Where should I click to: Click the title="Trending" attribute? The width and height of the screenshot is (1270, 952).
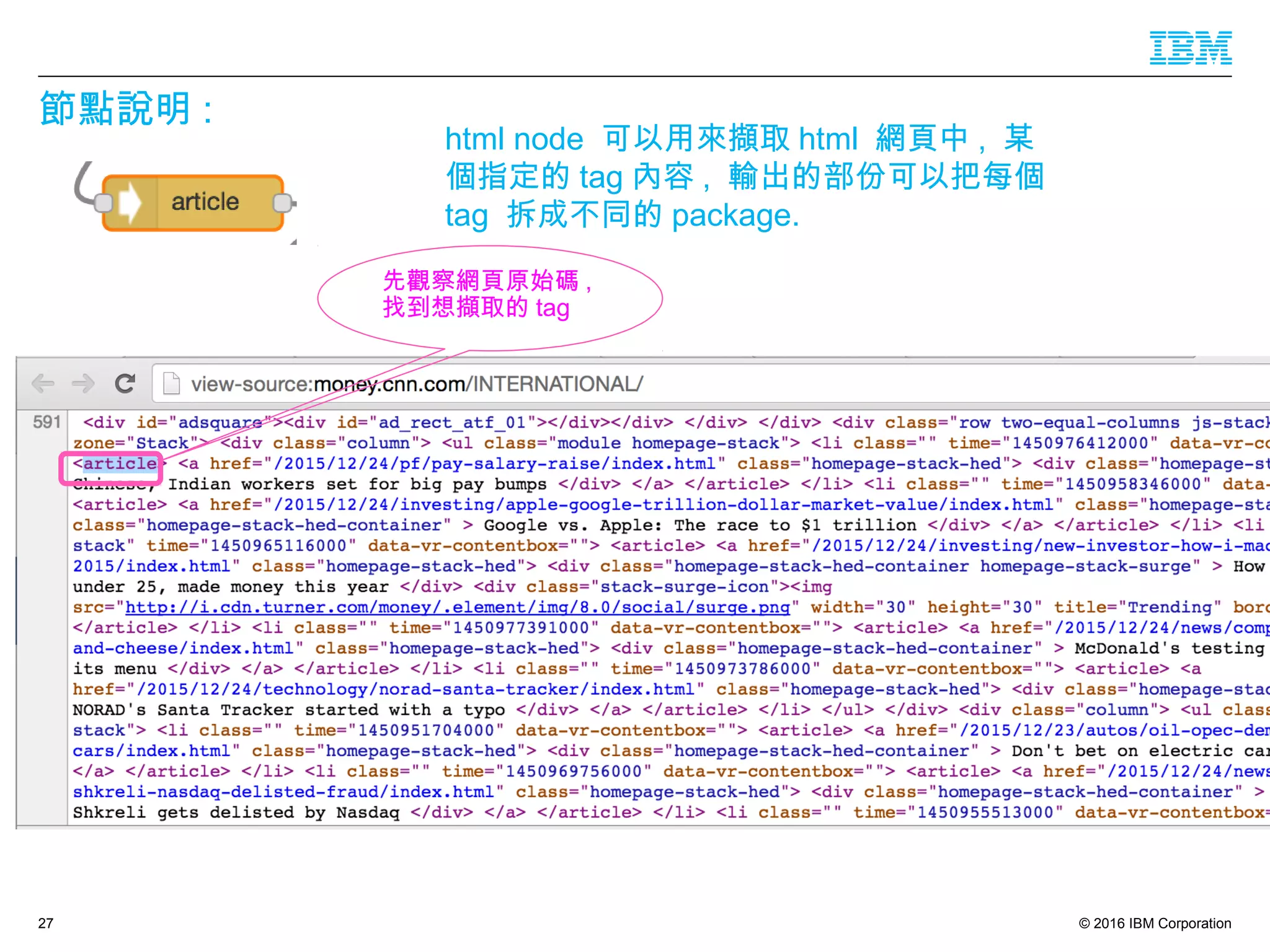pos(1138,607)
